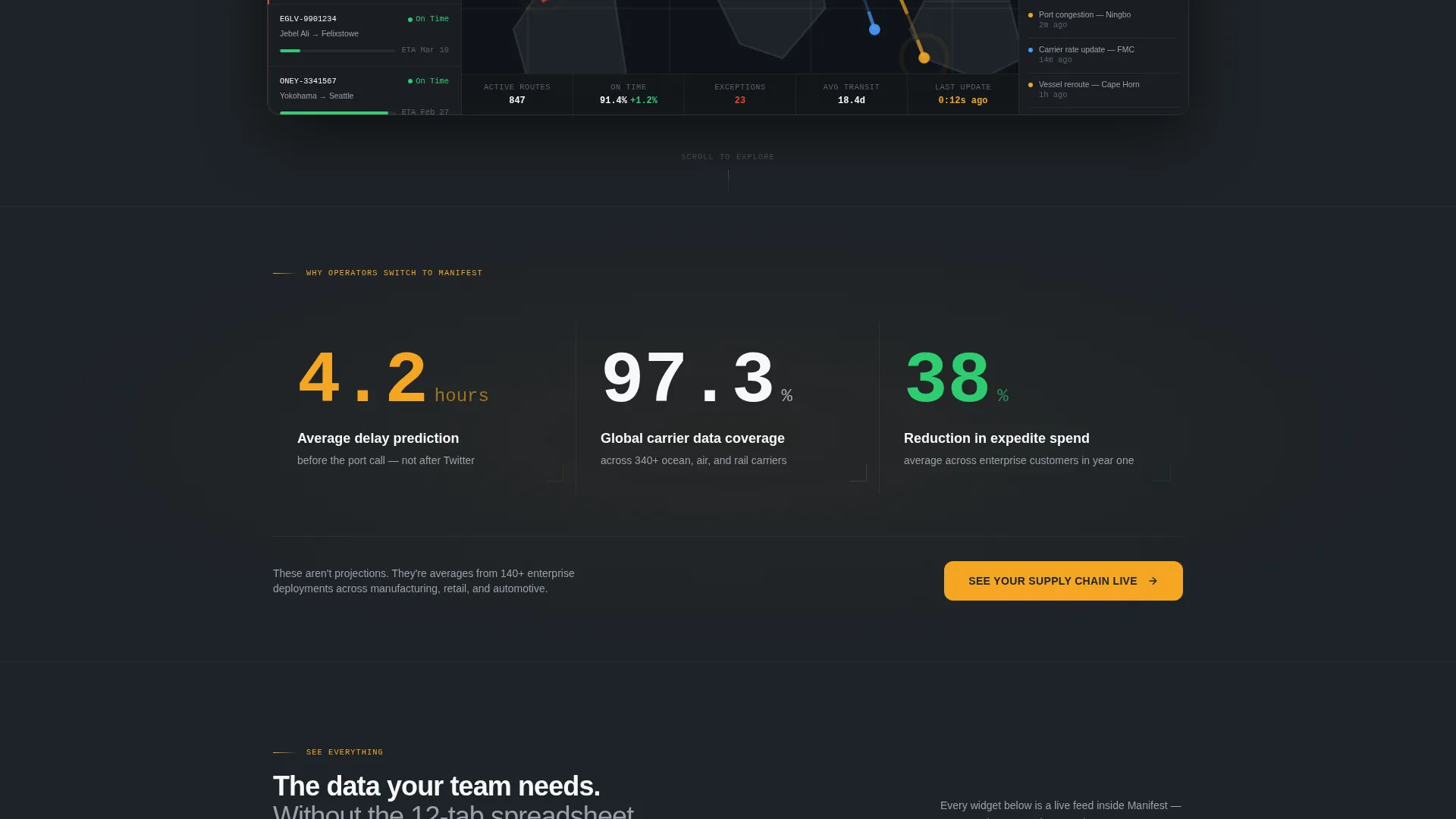Click arrow icon in Supply Chain Live button
Image resolution: width=1456 pixels, height=819 pixels.
pos(1153,581)
